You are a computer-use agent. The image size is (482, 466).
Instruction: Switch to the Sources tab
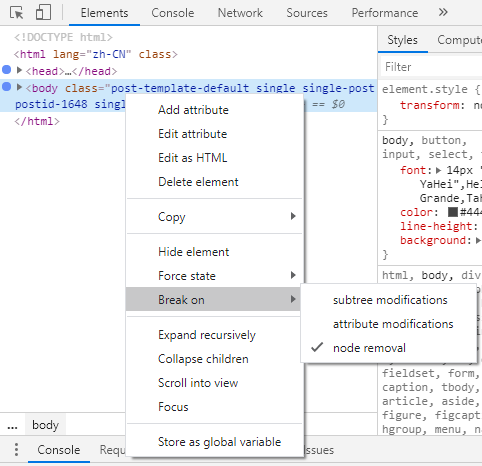(307, 13)
